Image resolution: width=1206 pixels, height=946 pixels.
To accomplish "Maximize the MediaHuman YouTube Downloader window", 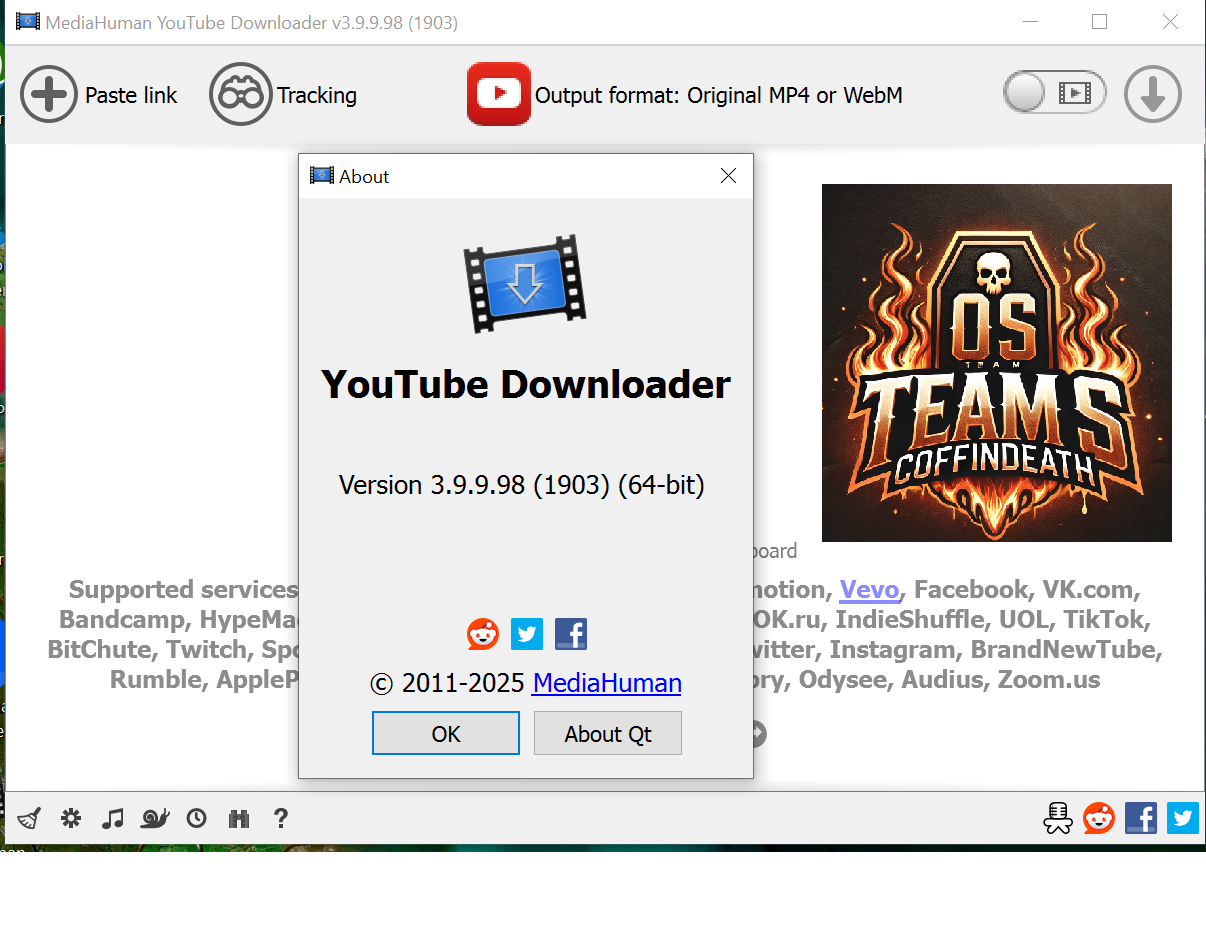I will [1099, 22].
